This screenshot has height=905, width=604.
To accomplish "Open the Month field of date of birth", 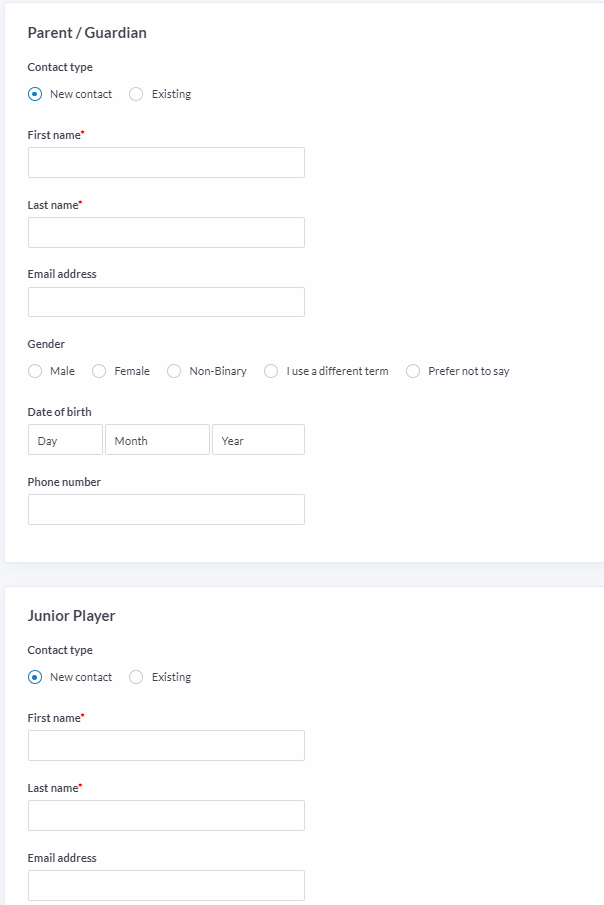I will [x=157, y=440].
